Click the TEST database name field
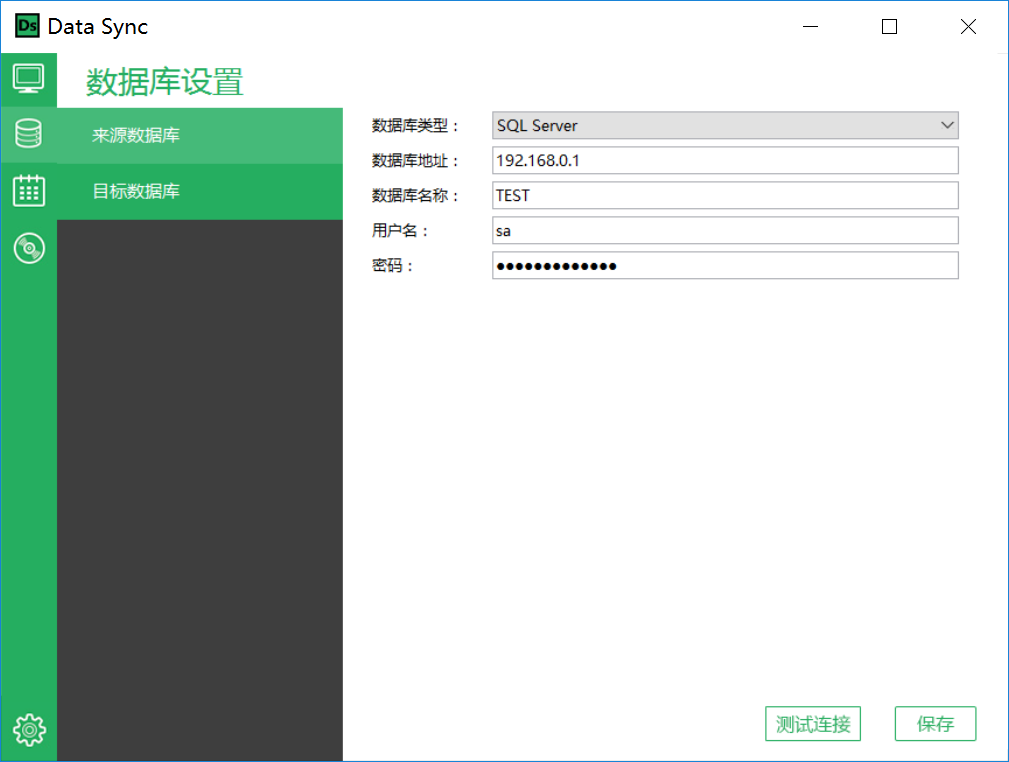1009x762 pixels. 724,195
